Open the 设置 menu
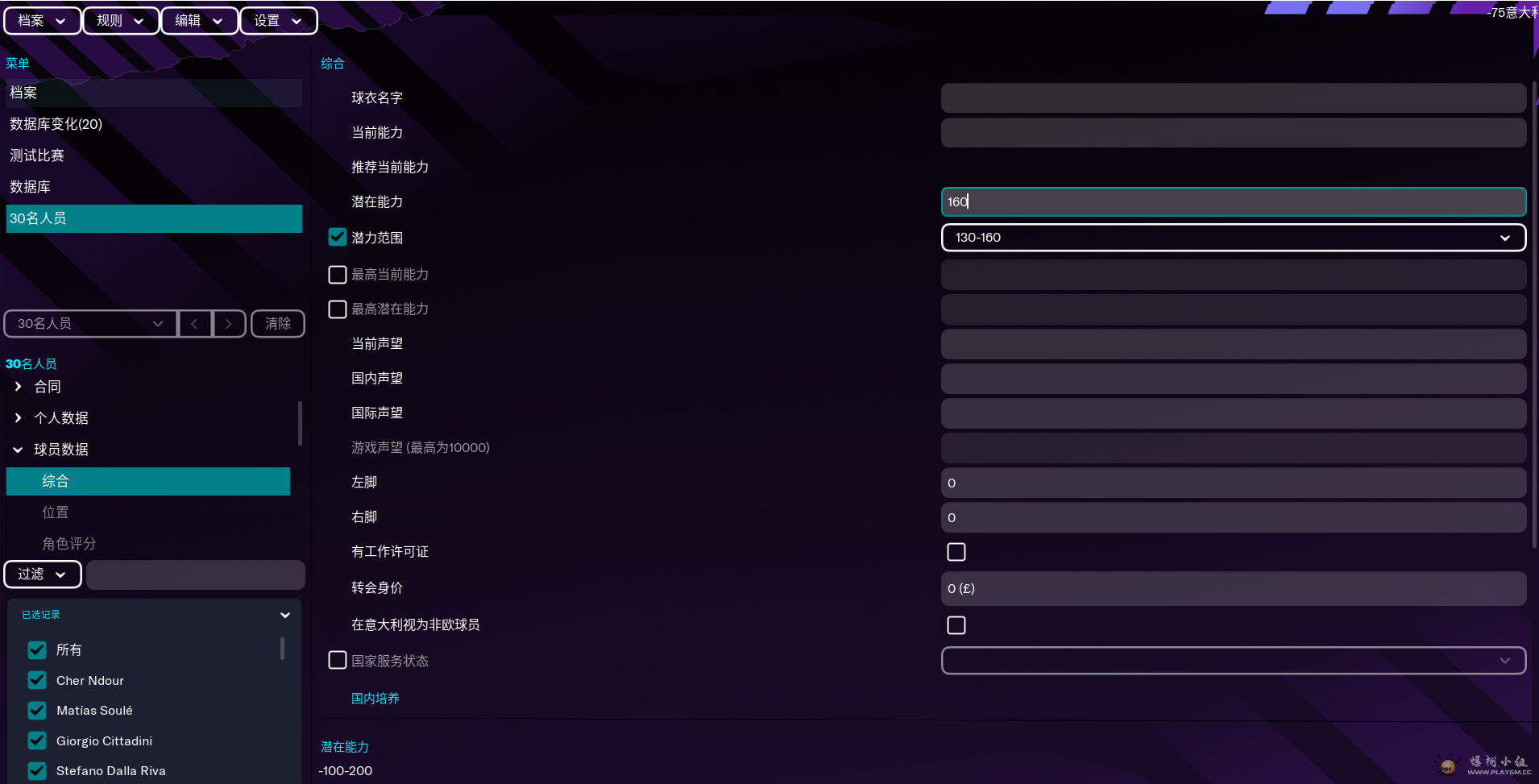This screenshot has height=784, width=1539. pyautogui.click(x=278, y=20)
